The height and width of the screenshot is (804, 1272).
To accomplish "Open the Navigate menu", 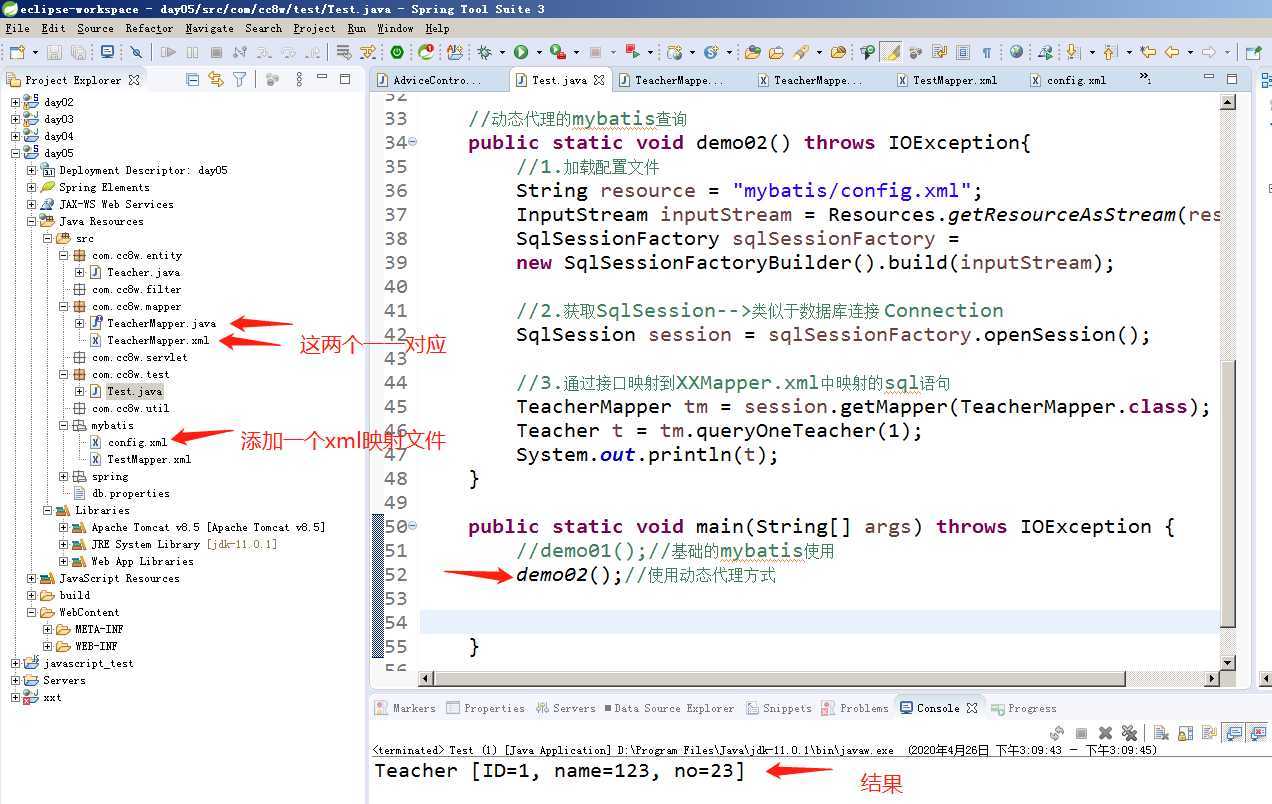I will 209,28.
